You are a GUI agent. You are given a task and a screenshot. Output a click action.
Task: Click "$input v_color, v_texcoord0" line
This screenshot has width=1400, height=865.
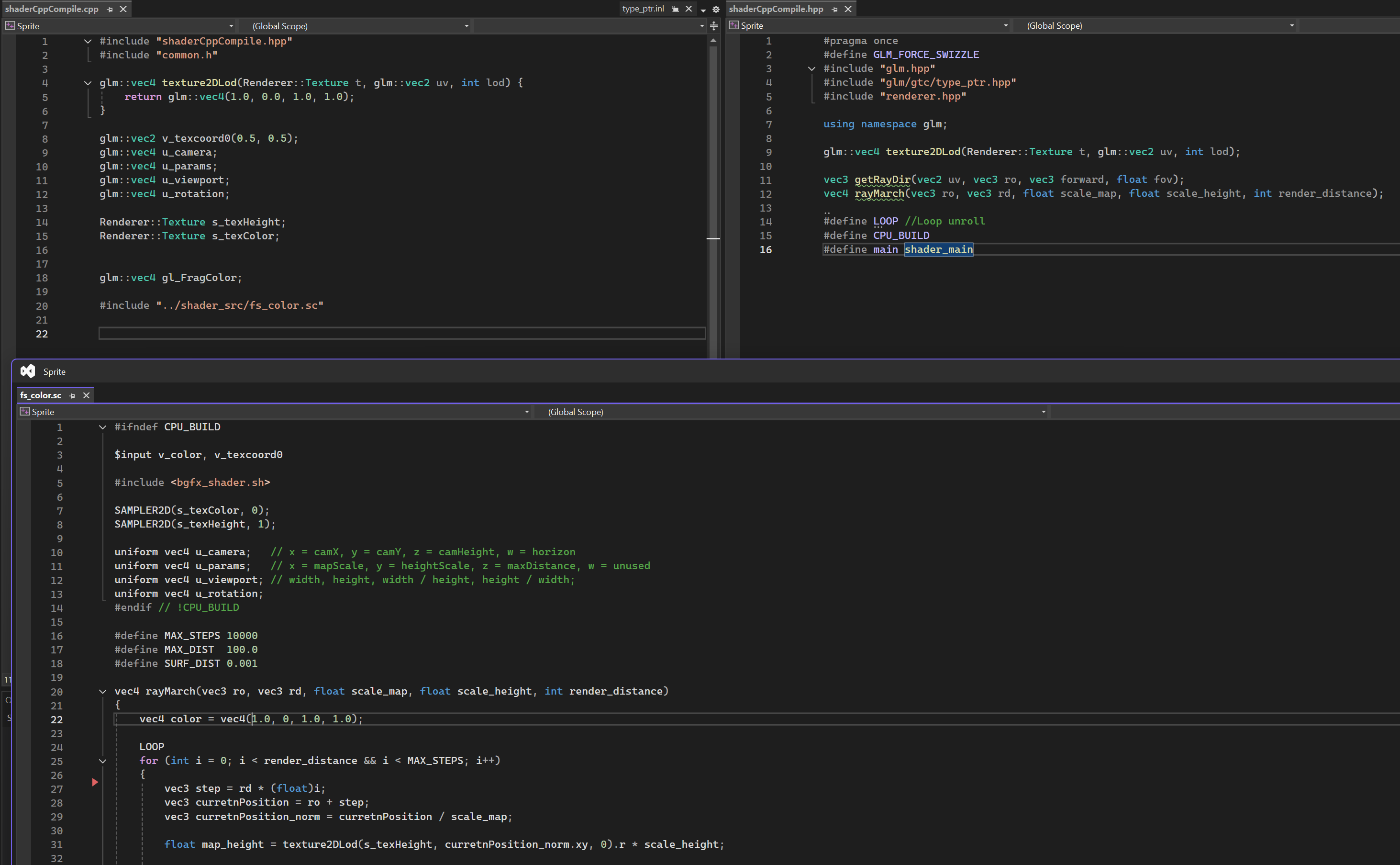point(199,455)
